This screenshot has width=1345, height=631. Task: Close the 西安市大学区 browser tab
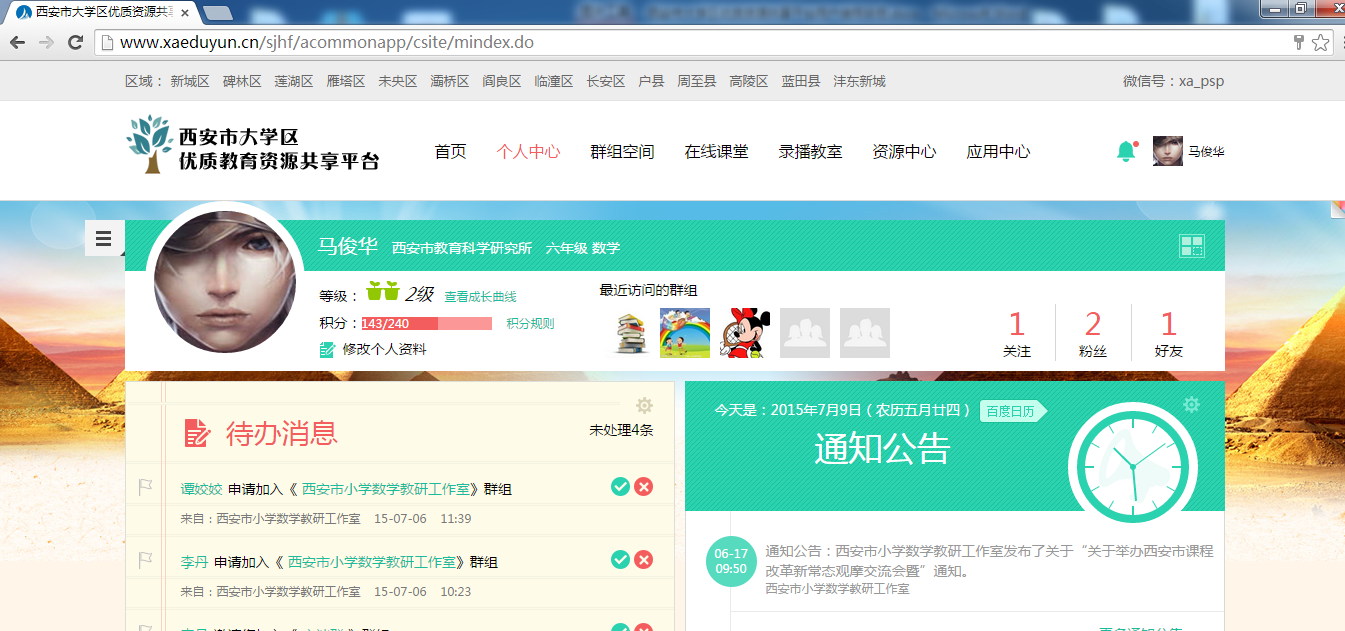(185, 12)
